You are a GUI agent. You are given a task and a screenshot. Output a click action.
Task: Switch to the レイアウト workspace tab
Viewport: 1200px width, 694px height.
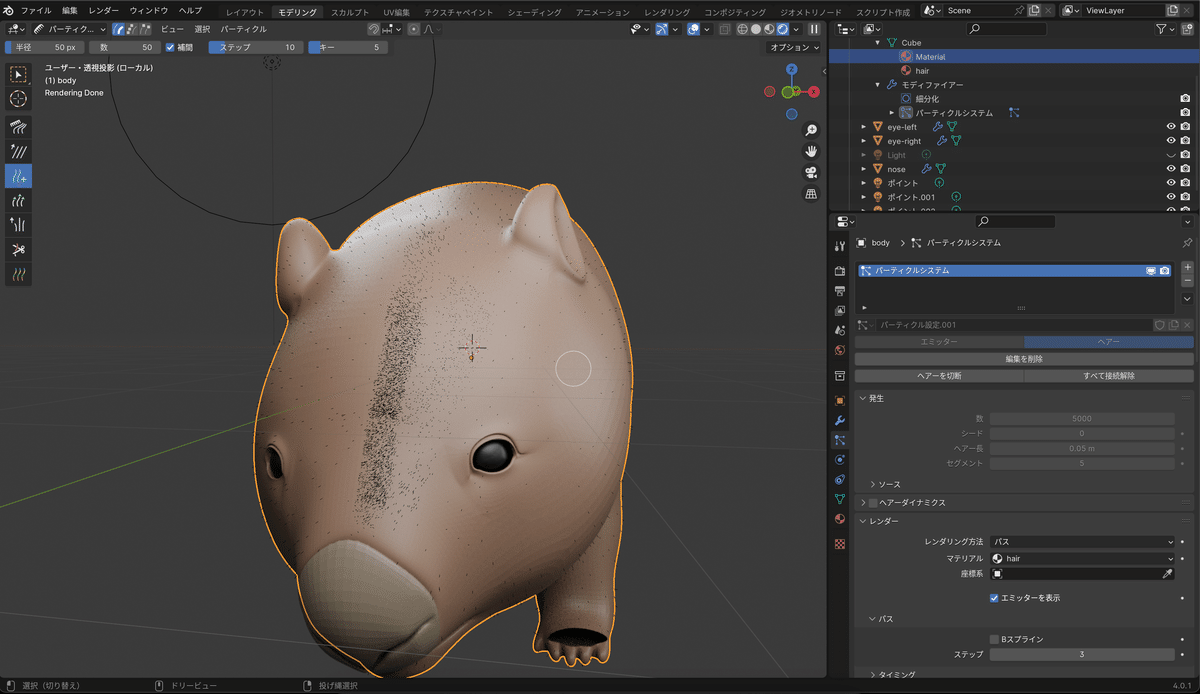[x=245, y=12]
